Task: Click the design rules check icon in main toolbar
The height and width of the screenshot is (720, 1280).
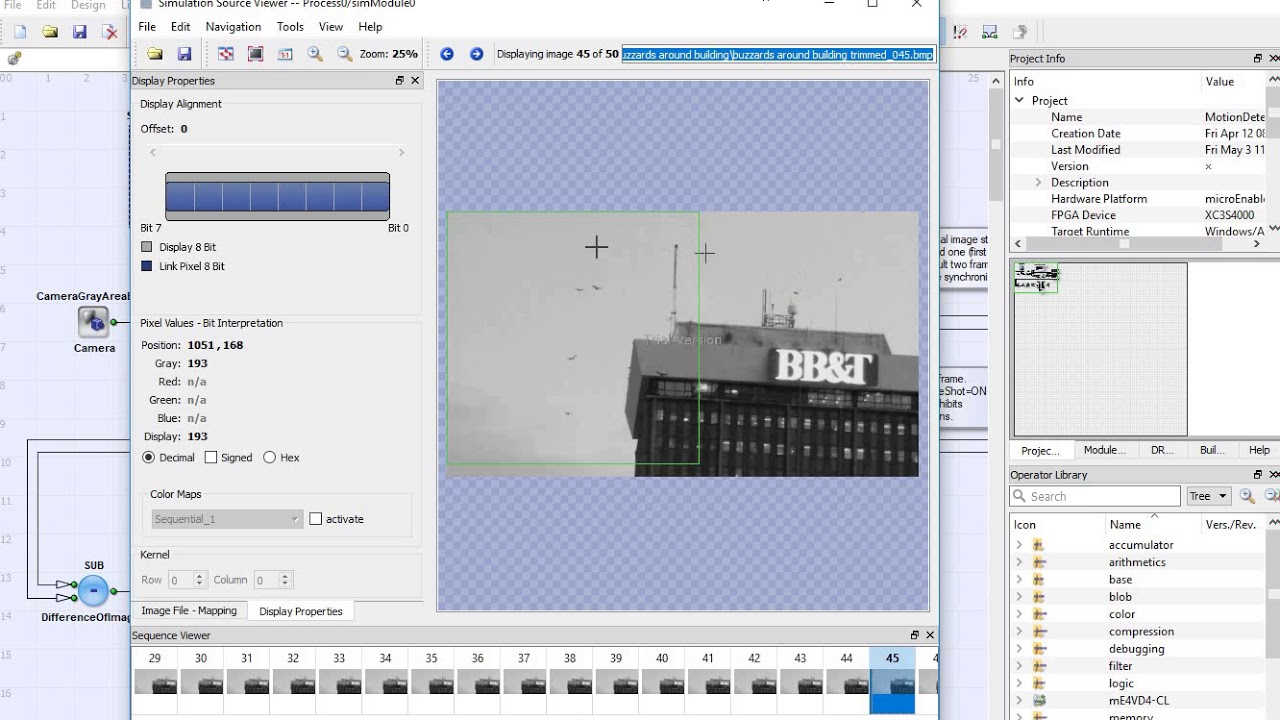Action: click(960, 32)
